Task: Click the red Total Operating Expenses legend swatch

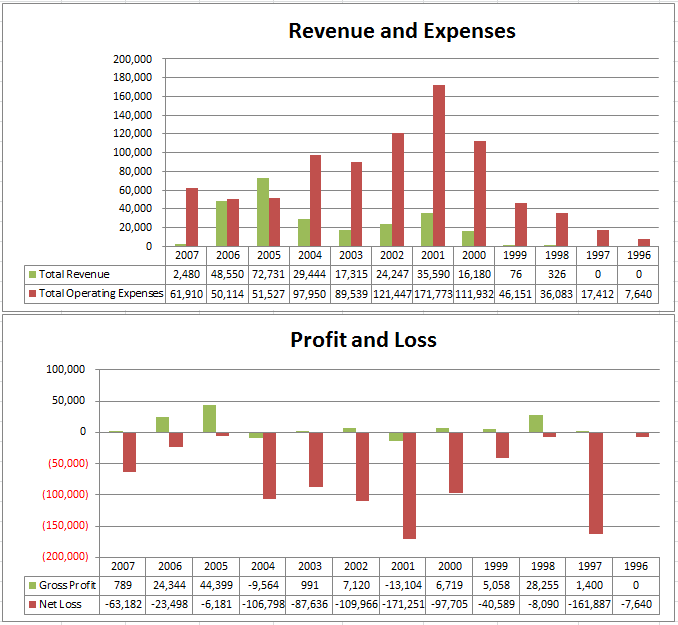Action: 32,293
